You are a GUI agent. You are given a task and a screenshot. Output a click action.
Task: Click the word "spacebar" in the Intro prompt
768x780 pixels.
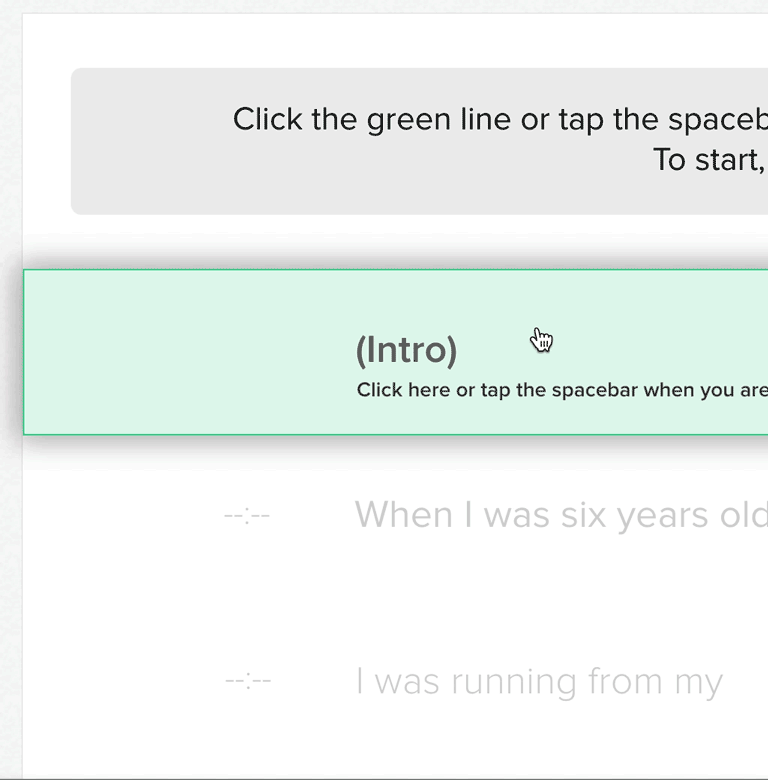(x=590, y=390)
